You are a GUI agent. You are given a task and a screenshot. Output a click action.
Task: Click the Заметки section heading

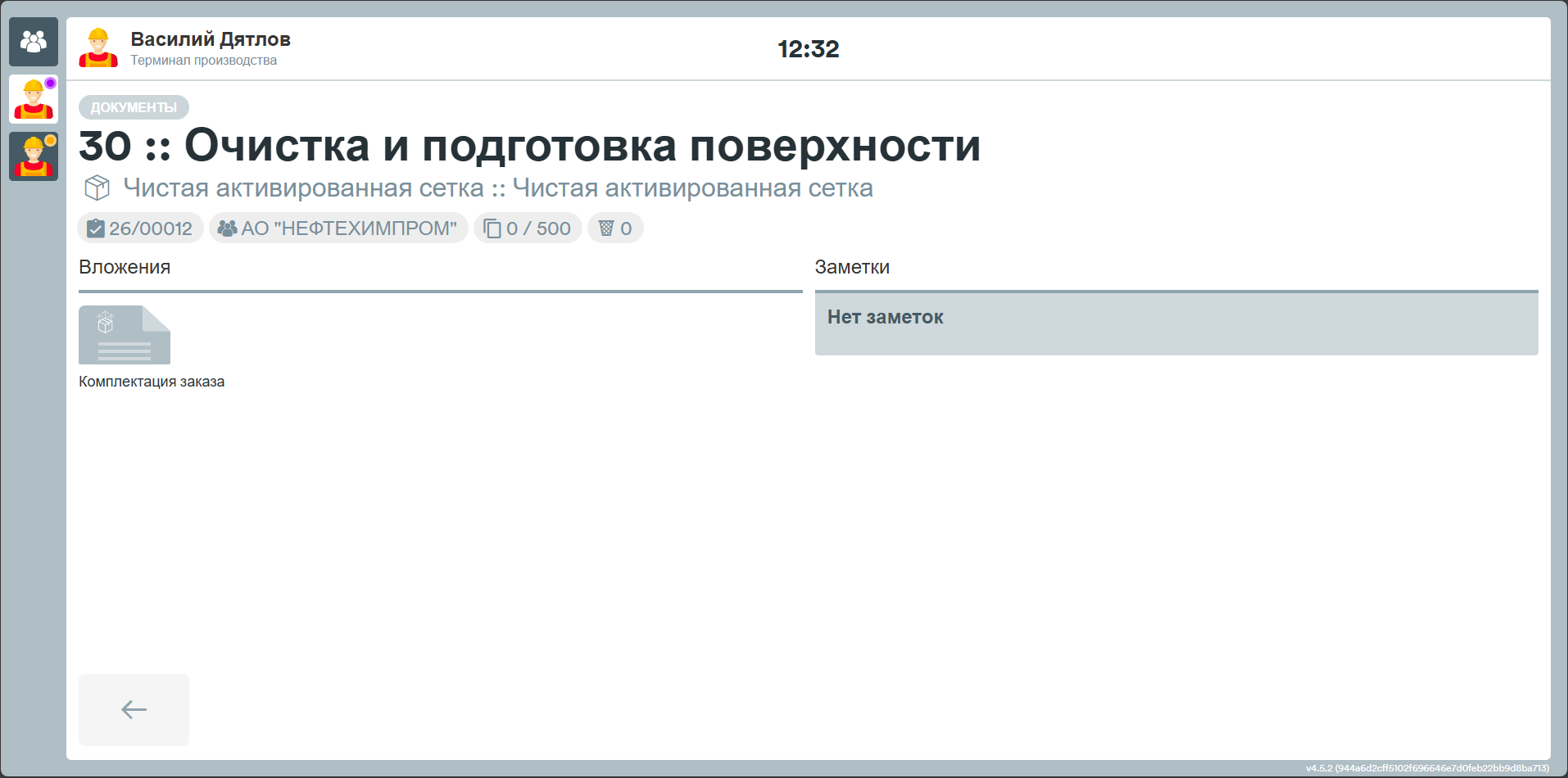pyautogui.click(x=852, y=267)
